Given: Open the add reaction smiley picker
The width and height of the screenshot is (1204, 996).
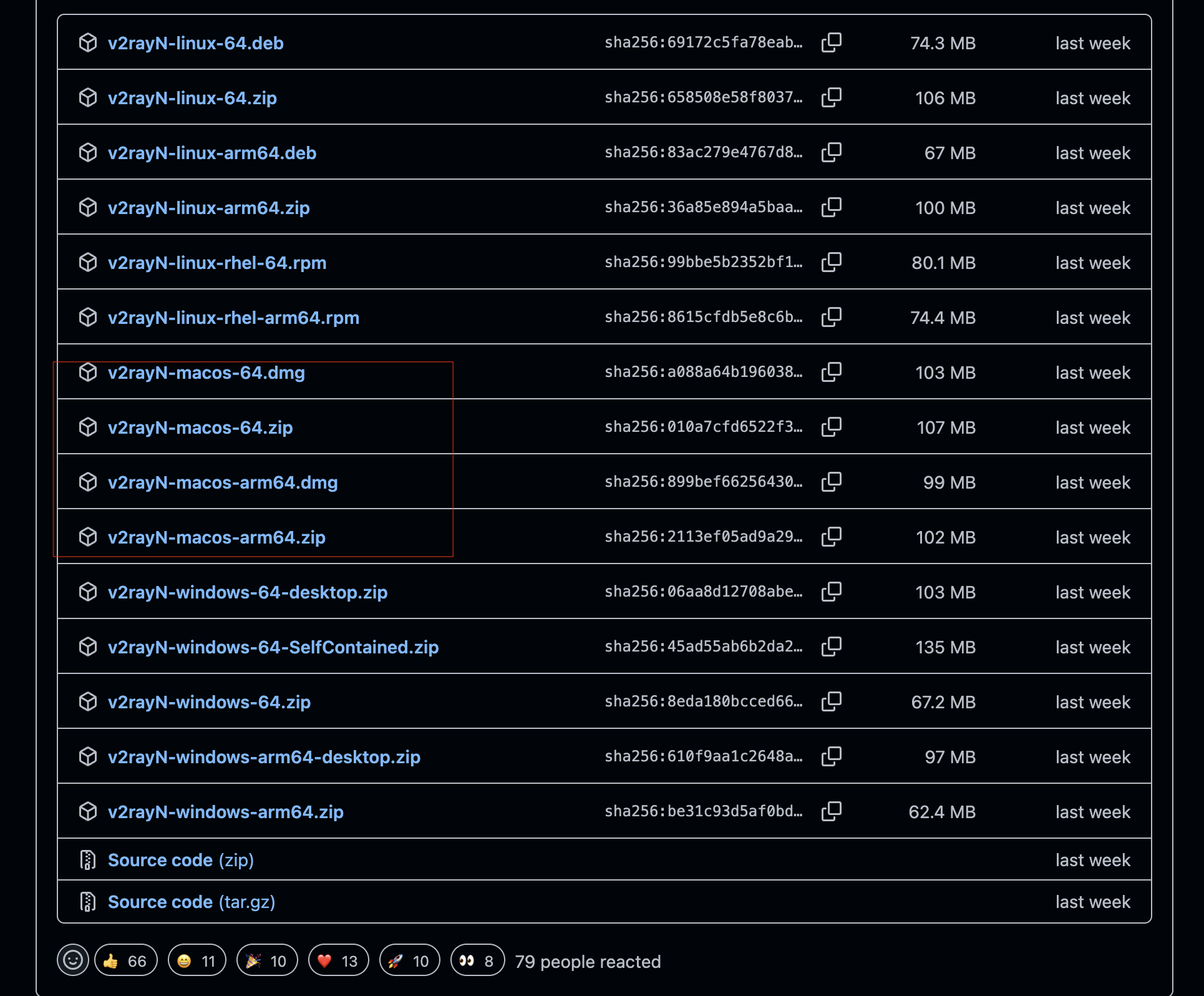Looking at the screenshot, I should (73, 960).
